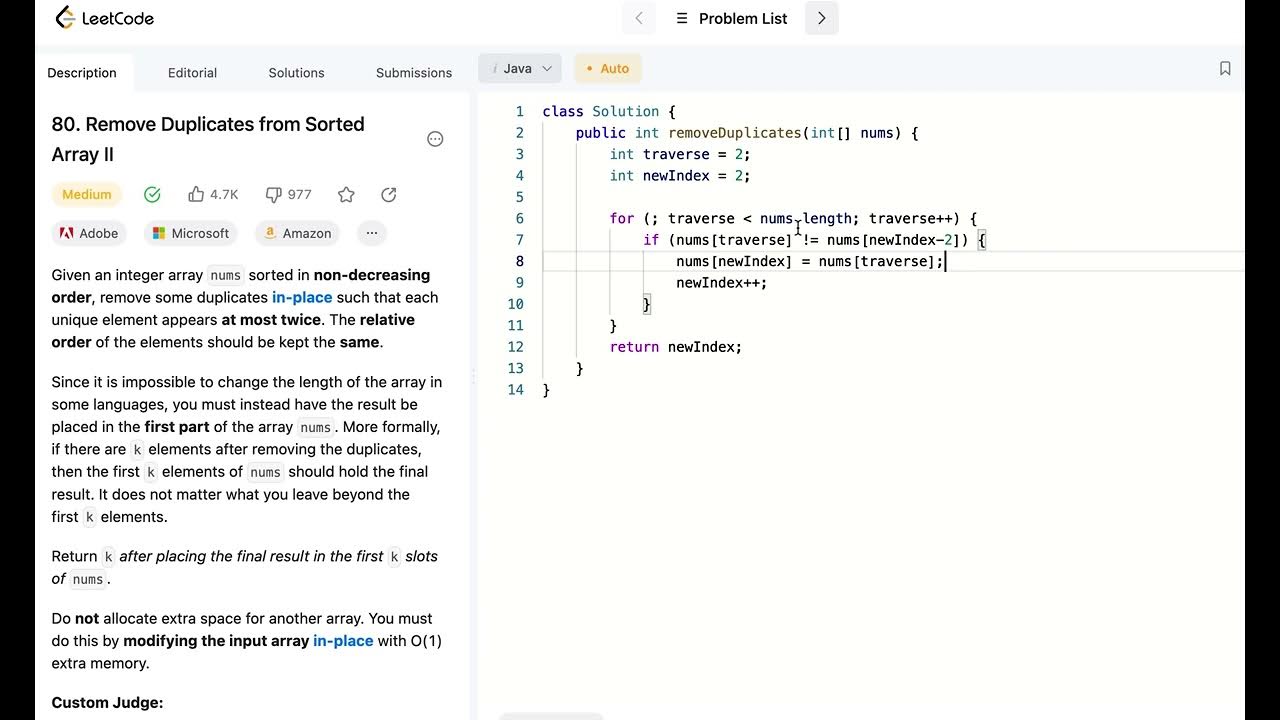This screenshot has width=1280, height=720.
Task: Open the Problem List
Action: [x=732, y=18]
